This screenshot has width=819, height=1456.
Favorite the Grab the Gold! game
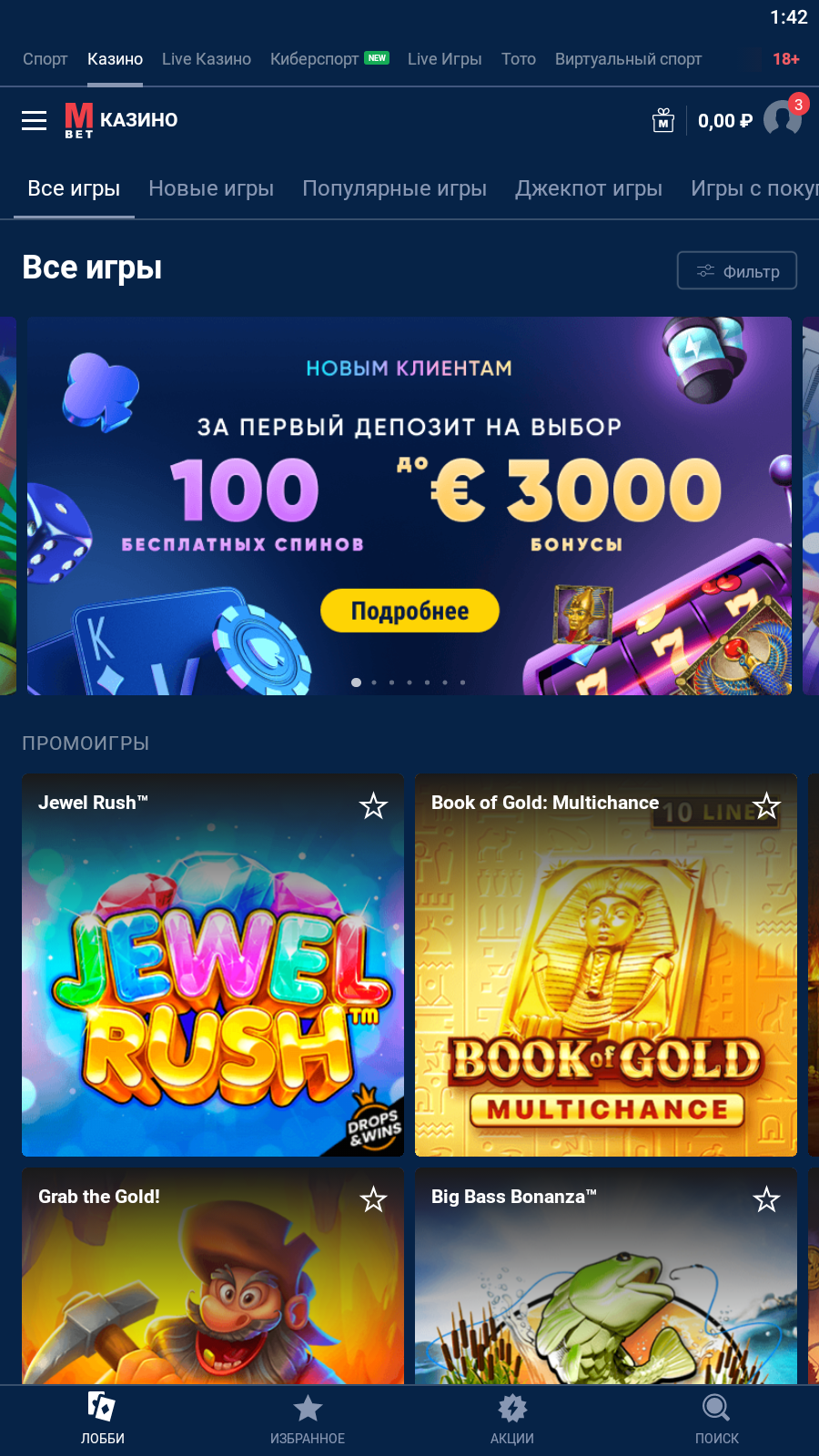(x=373, y=1199)
